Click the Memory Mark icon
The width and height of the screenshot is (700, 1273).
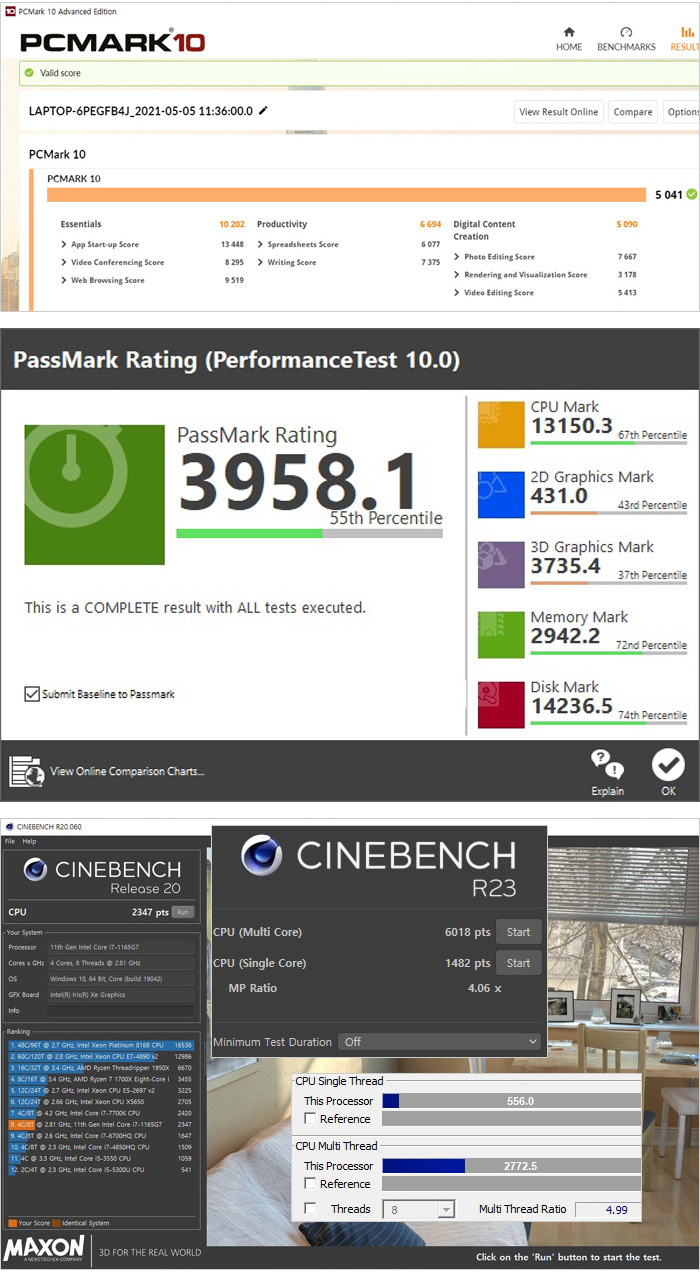coord(501,634)
